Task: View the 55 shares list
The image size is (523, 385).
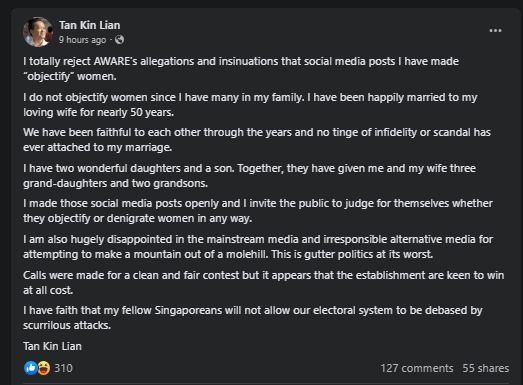Action: [x=486, y=368]
